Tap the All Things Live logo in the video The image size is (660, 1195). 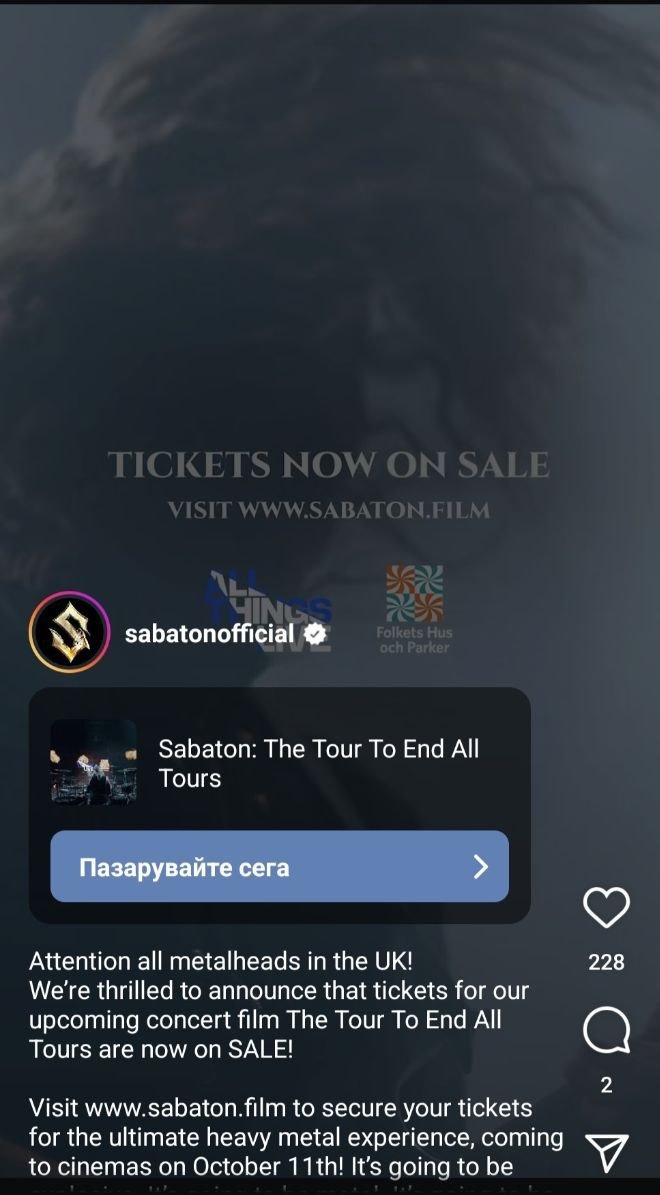coord(268,610)
